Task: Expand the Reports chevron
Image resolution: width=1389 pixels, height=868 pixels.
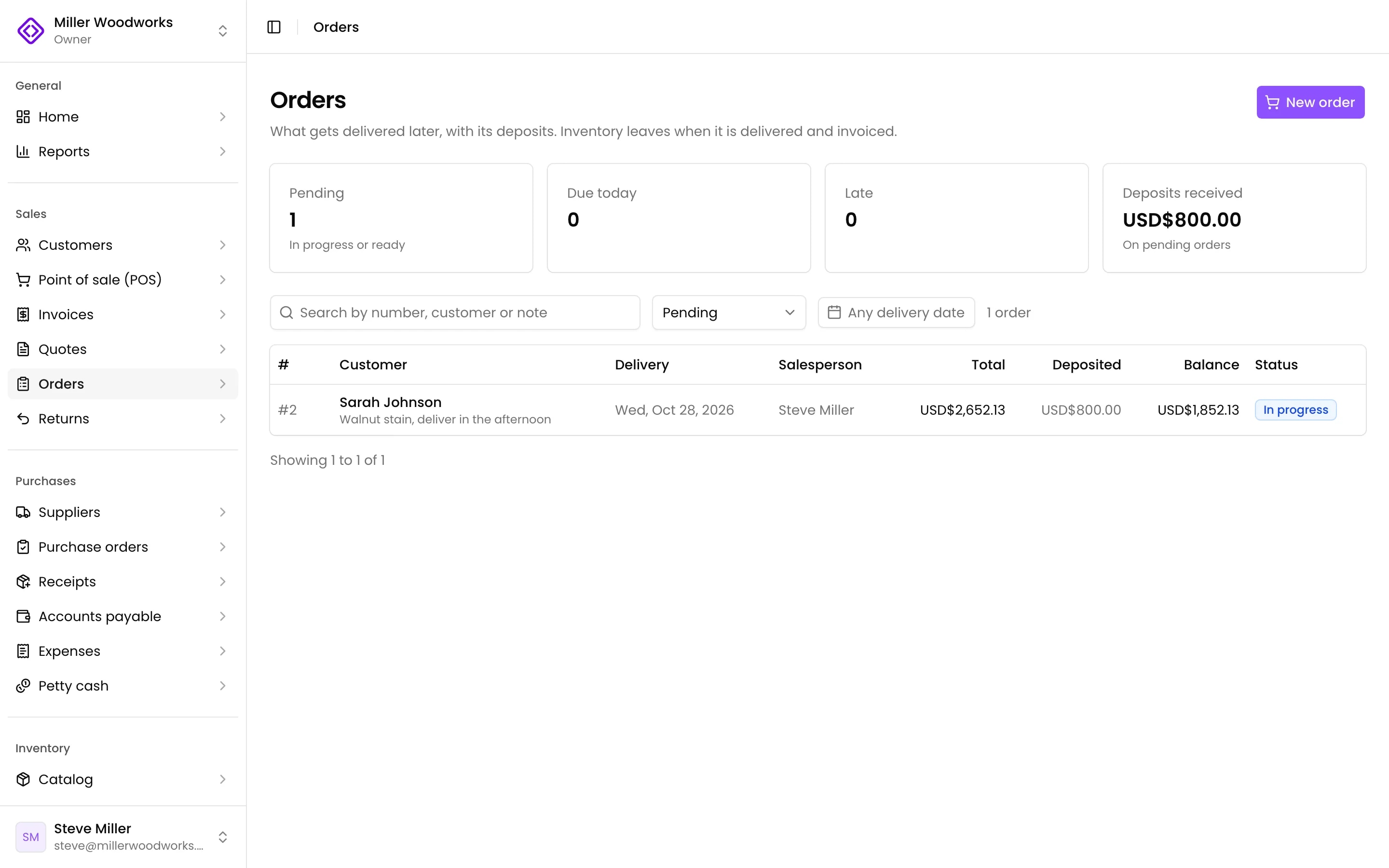Action: click(x=223, y=151)
